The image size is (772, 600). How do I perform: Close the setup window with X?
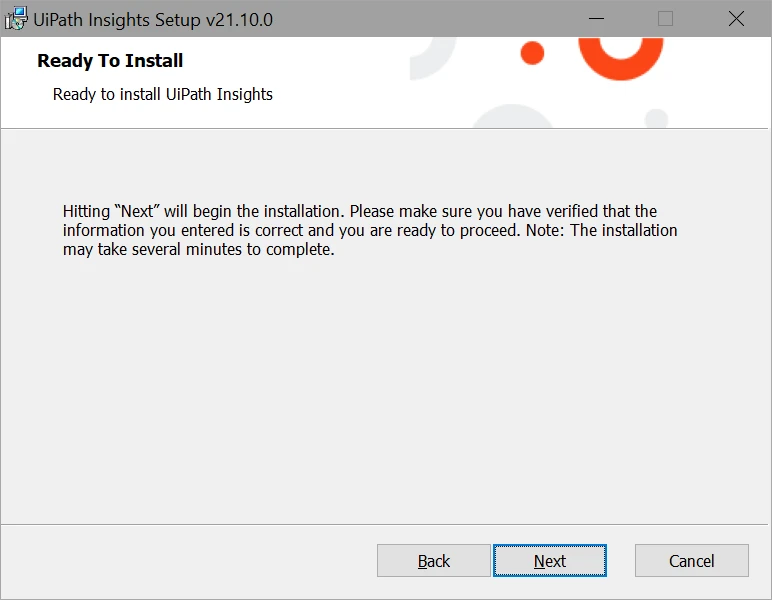click(736, 19)
